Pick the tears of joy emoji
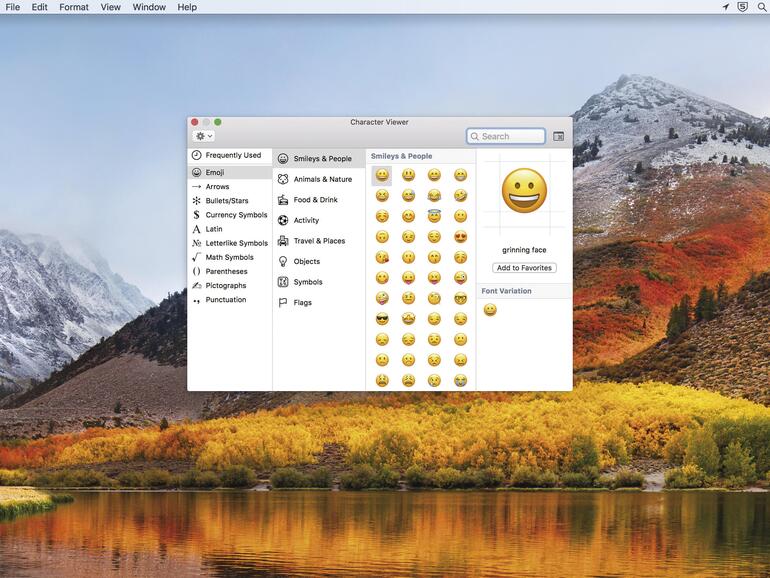This screenshot has width=770, height=578. (434, 195)
